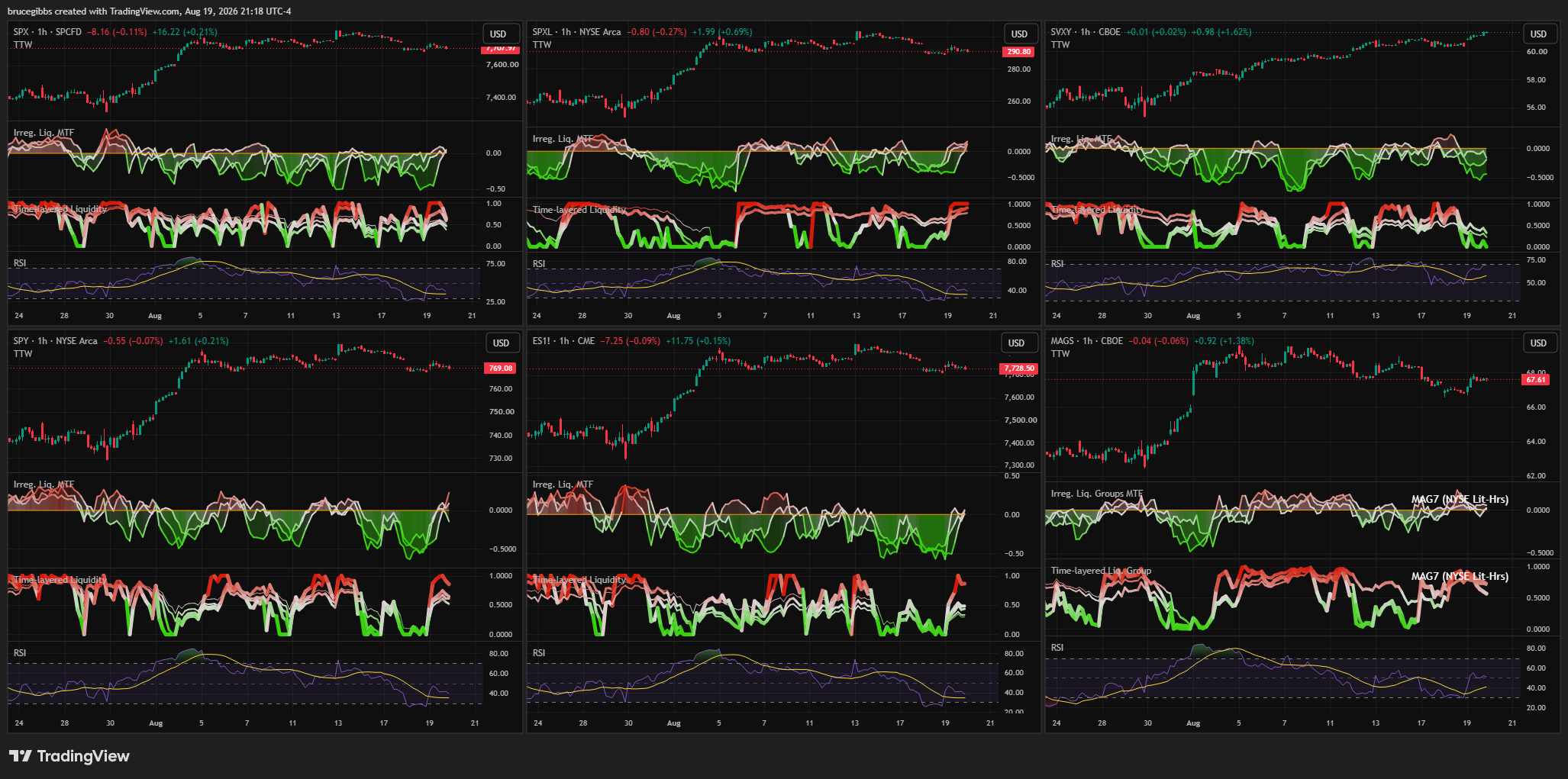Screen dimensions: 1568x779
Task: Click the 67.61 price label on MAGS chart
Action: pyautogui.click(x=1535, y=379)
